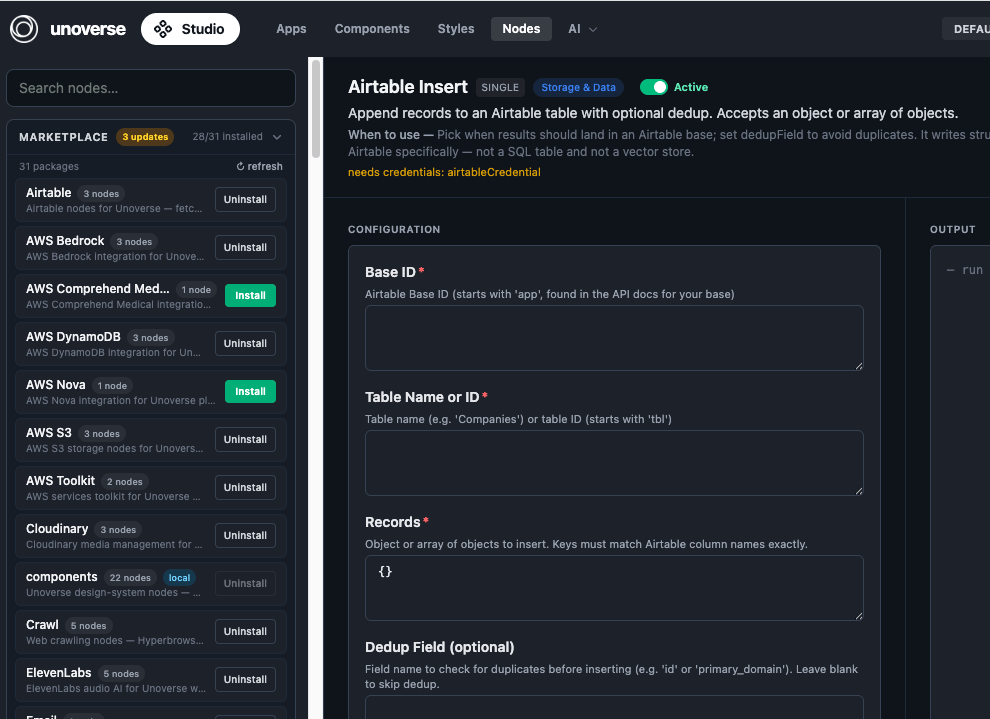
Task: Click the DEFAULT button in header
Action: tap(966, 29)
